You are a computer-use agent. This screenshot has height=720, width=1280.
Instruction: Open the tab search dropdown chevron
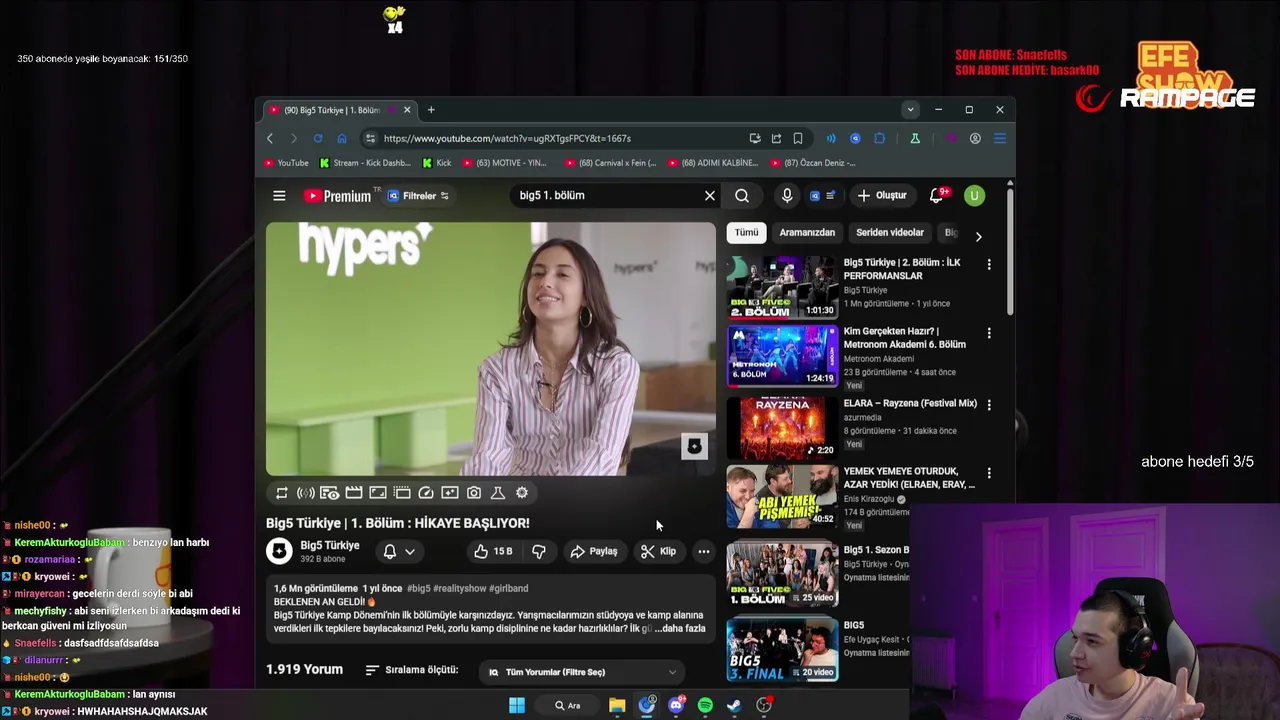coord(910,110)
